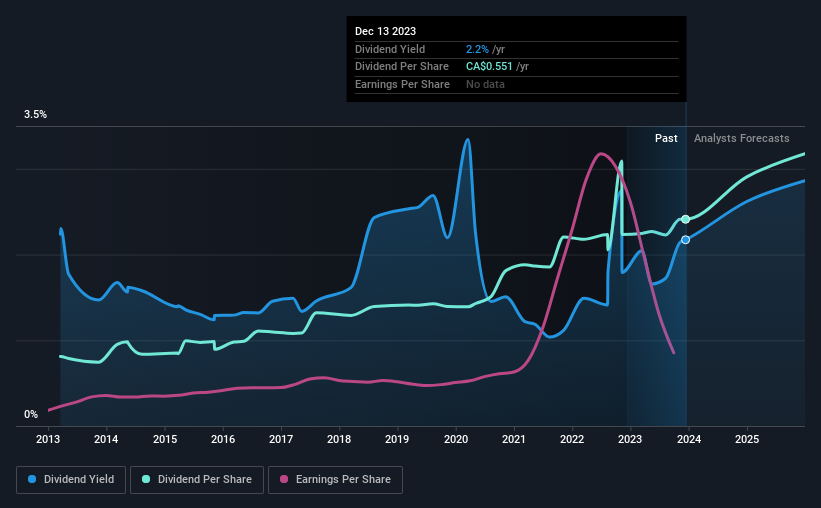Viewport: 821px width, 508px height.
Task: Toggle the Earnings Per Share legend series
Action: click(x=335, y=479)
